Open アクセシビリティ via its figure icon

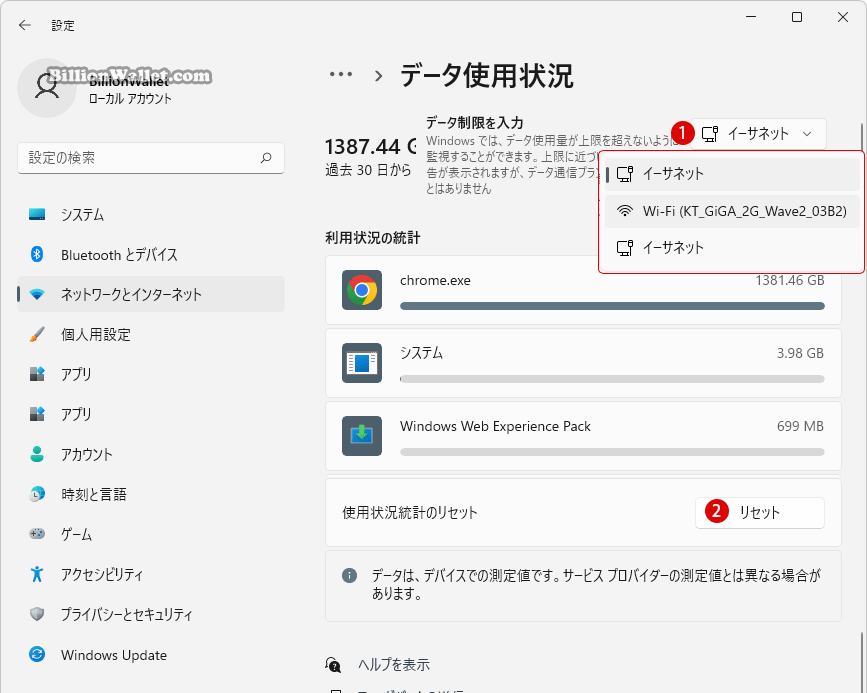pos(37,574)
